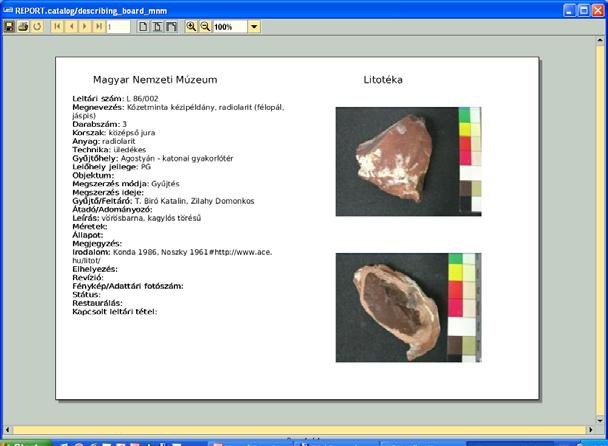608x446 pixels.
Task: Click the 'Objektum:' label
Action: pos(93,175)
